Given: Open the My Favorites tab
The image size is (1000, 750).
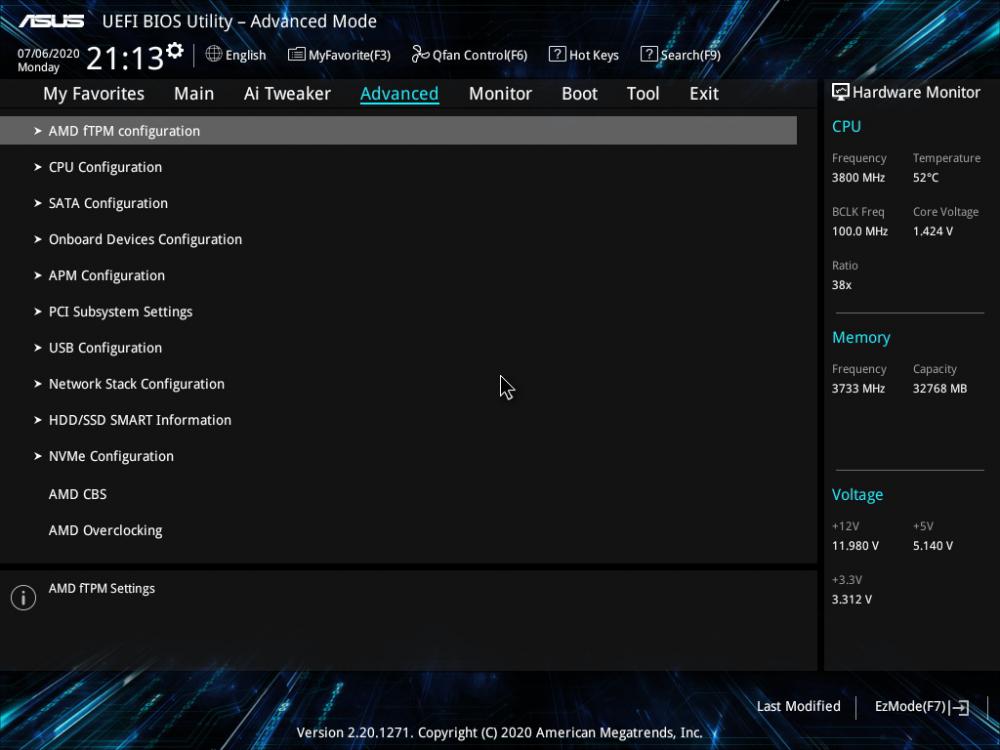Looking at the screenshot, I should pyautogui.click(x=94, y=94).
